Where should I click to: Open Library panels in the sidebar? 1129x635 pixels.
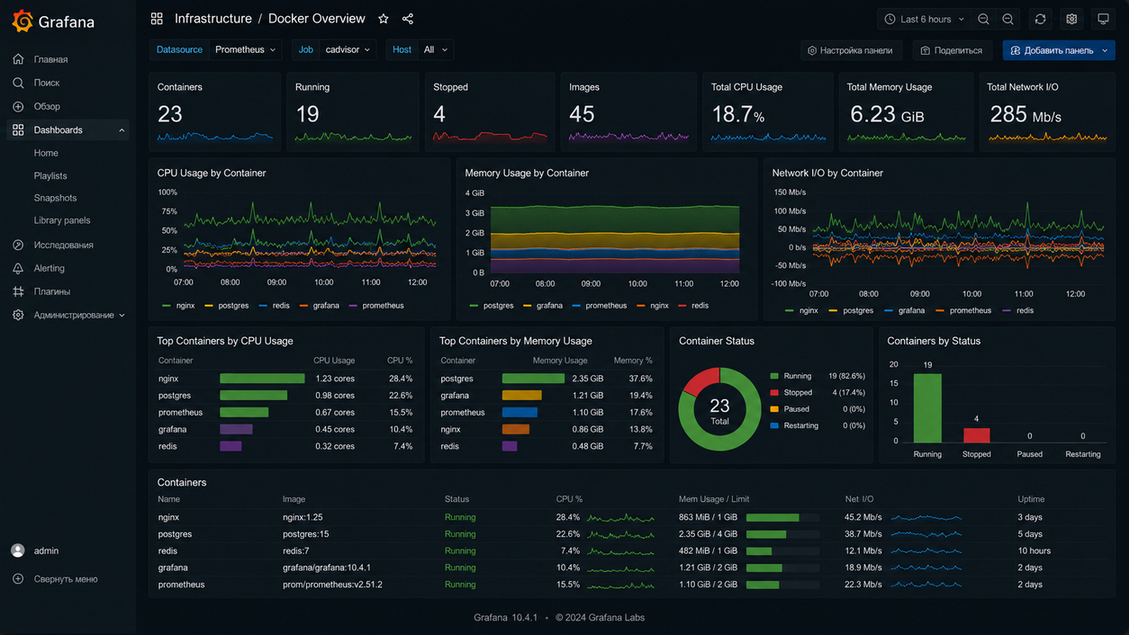(62, 220)
